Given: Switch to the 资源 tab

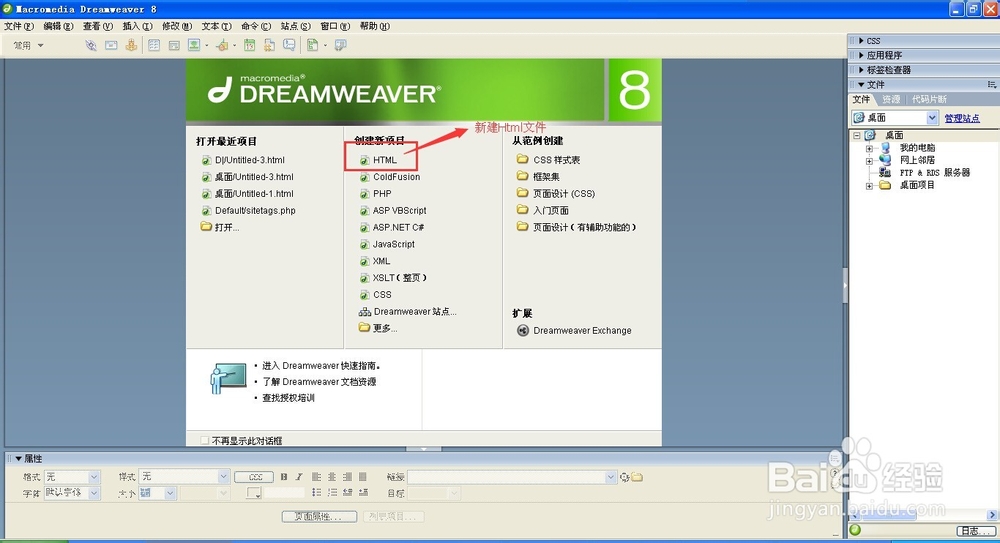Looking at the screenshot, I should tap(891, 100).
